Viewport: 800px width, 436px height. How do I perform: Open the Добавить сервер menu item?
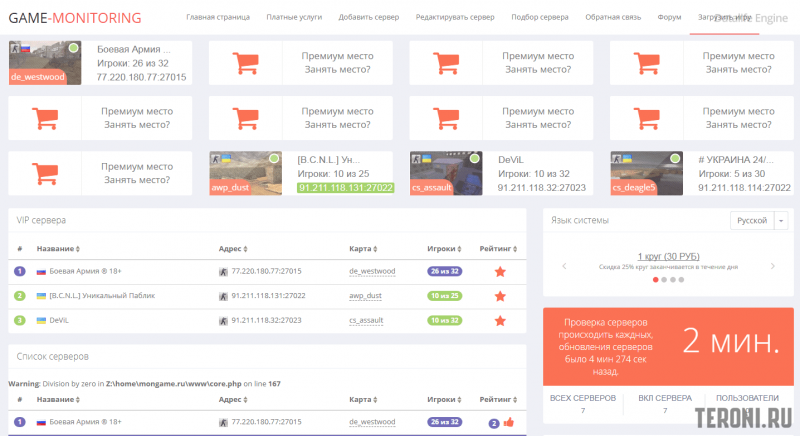[x=369, y=18]
